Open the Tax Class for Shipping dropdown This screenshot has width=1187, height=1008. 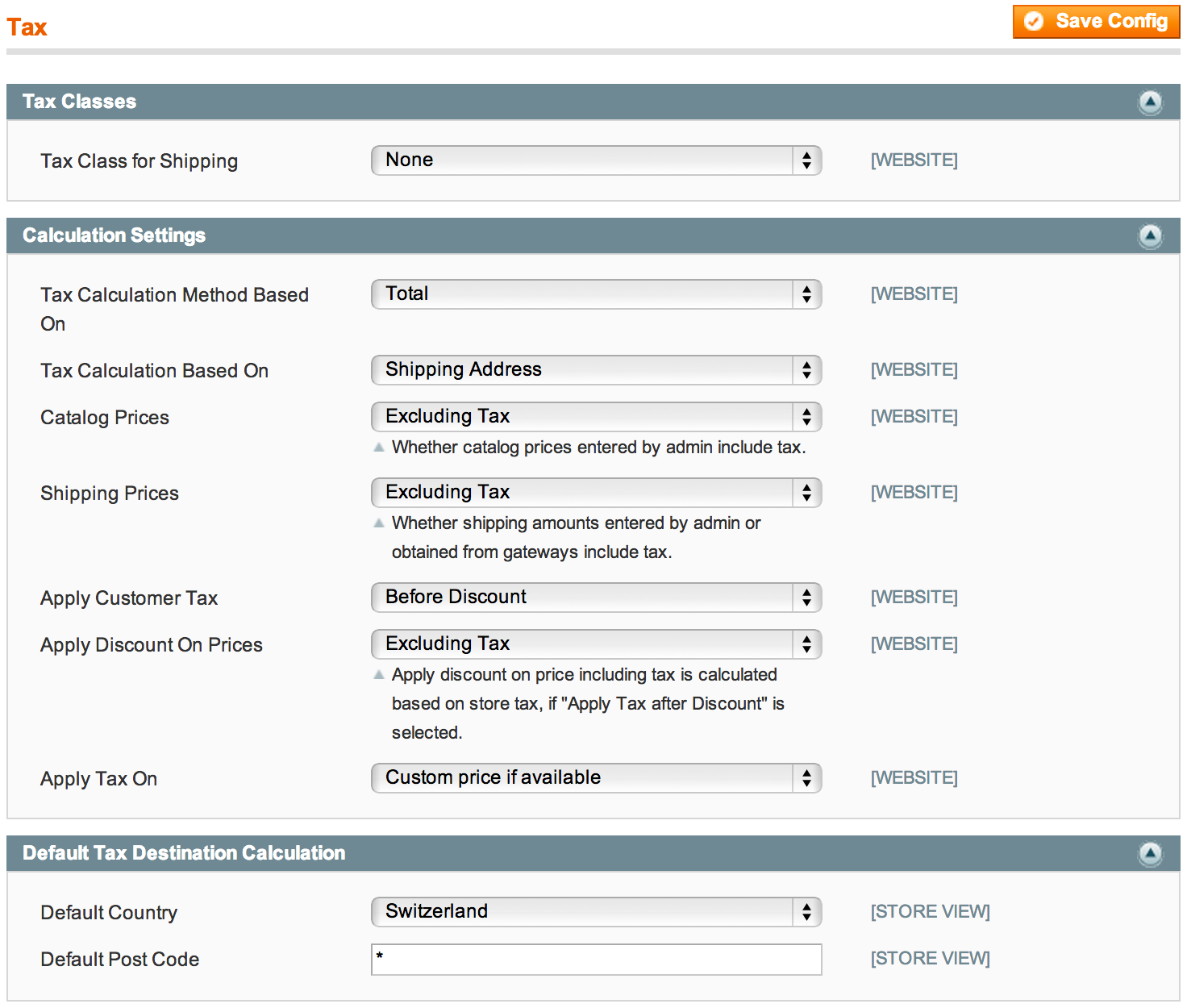click(596, 160)
